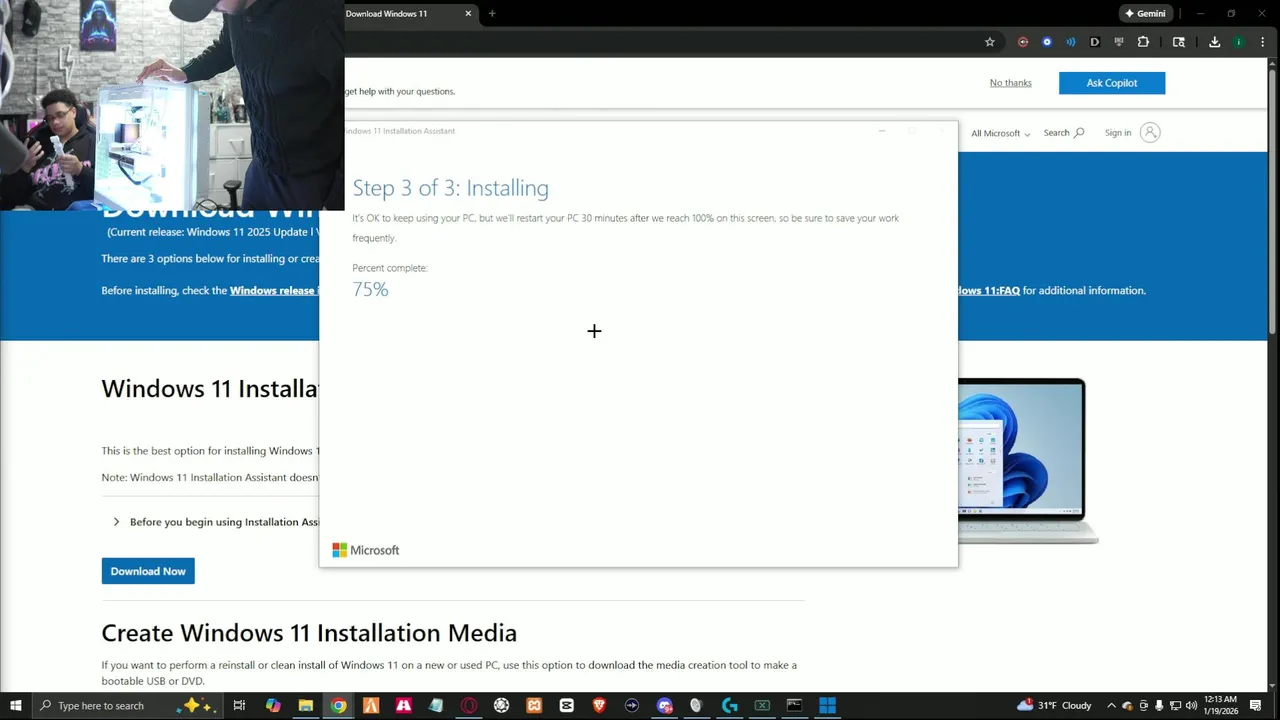1280x720 pixels.
Task: Open the Chrome three-dot menu
Action: coord(1263,42)
